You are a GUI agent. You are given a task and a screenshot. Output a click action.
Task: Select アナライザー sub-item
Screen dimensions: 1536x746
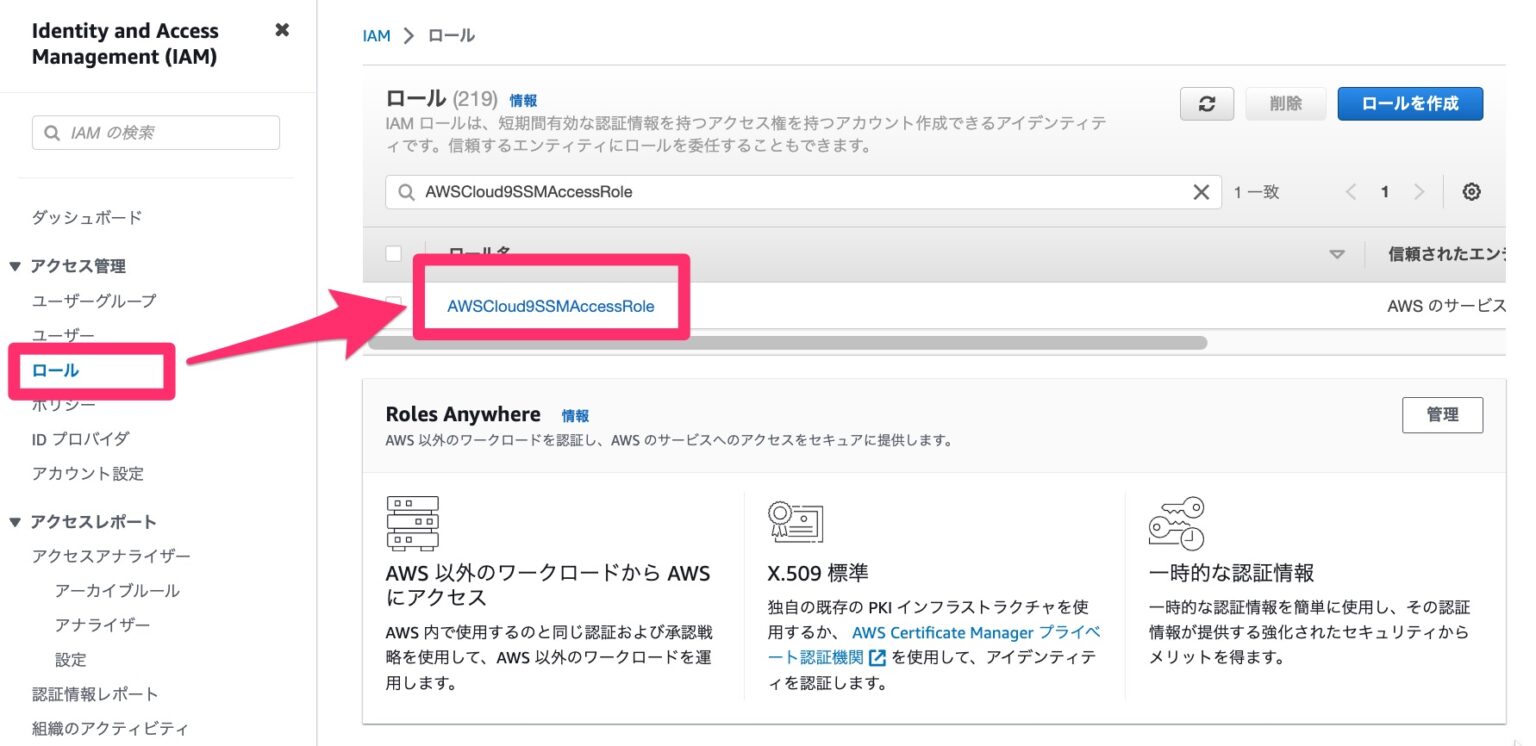pyautogui.click(x=103, y=625)
